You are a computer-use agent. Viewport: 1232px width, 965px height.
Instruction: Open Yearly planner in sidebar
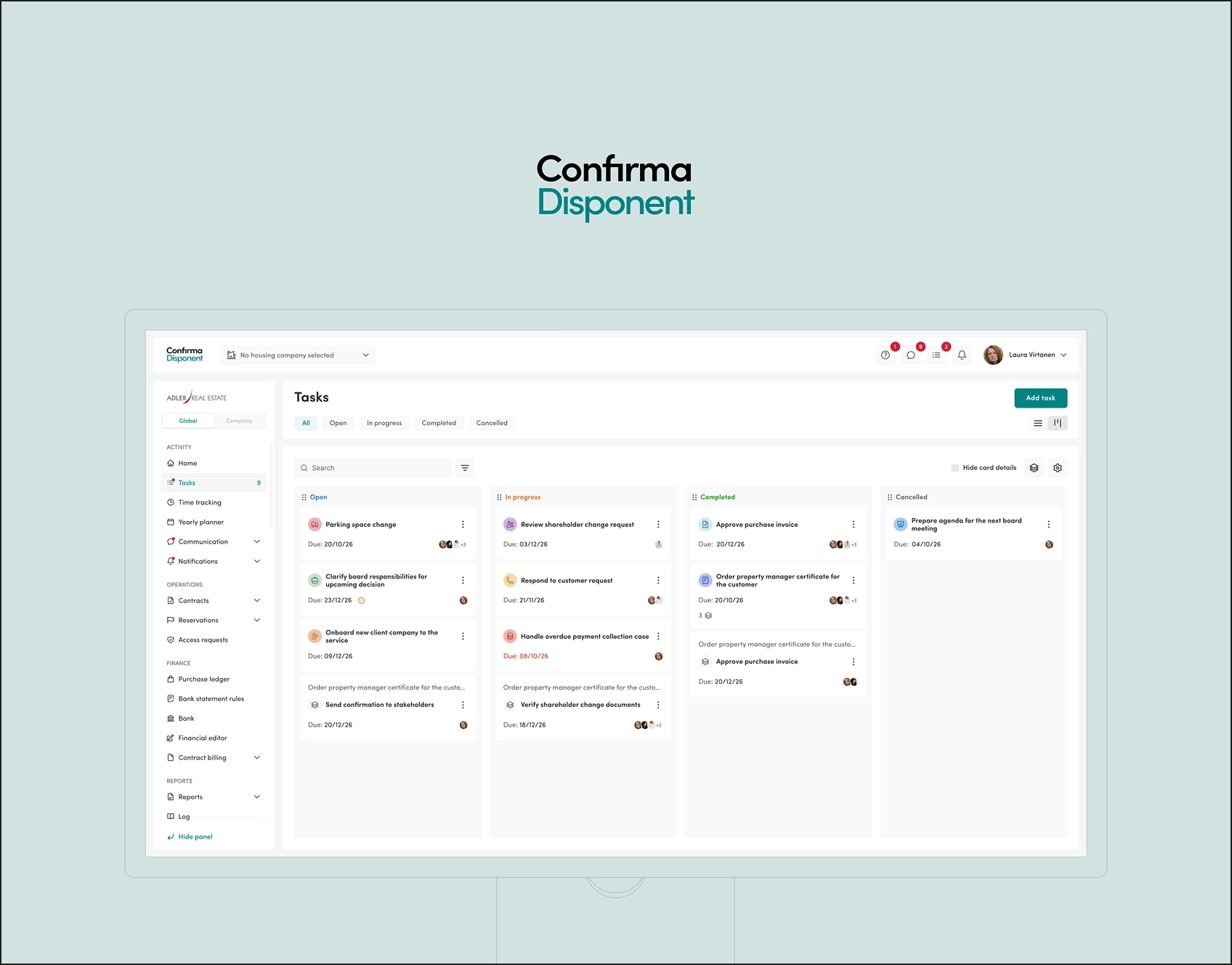[x=214, y=522]
